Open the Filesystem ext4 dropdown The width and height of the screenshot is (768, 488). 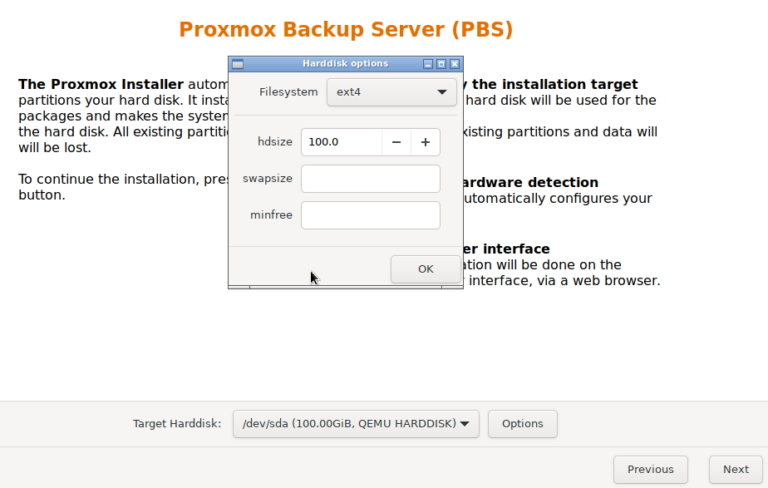point(391,92)
